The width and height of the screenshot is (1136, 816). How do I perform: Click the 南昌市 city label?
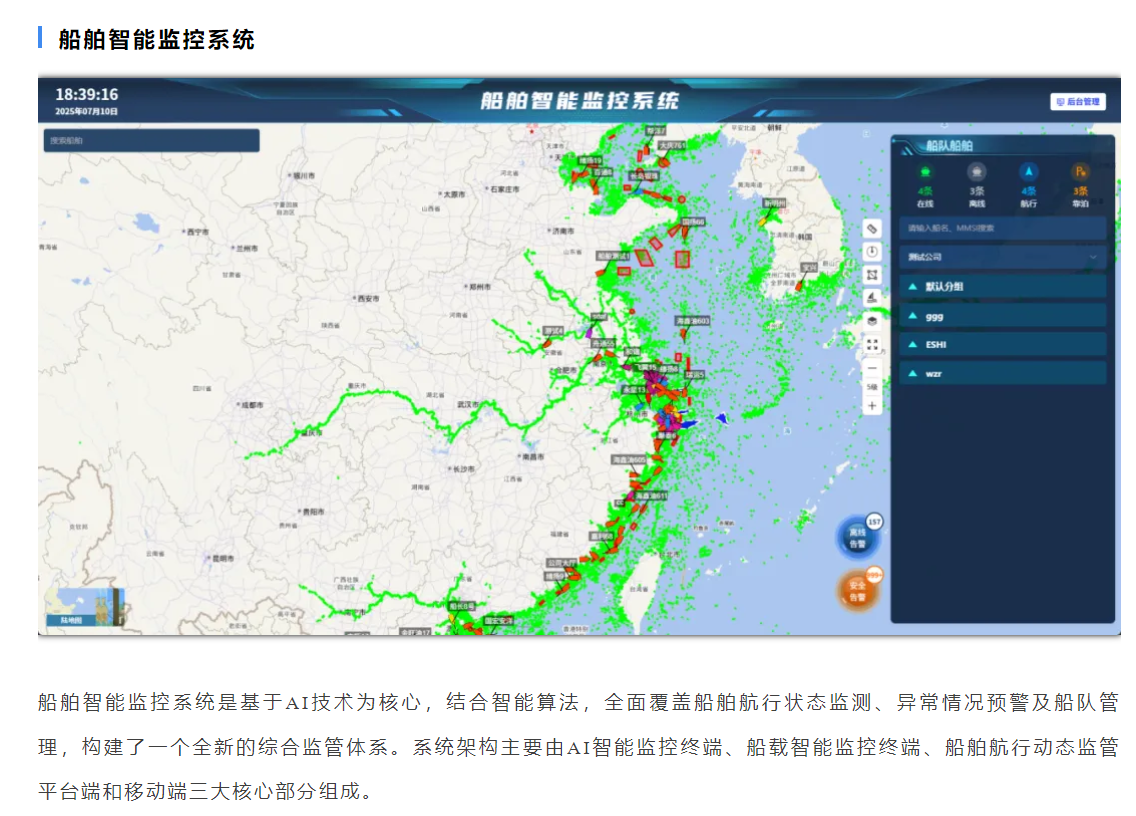[x=532, y=457]
